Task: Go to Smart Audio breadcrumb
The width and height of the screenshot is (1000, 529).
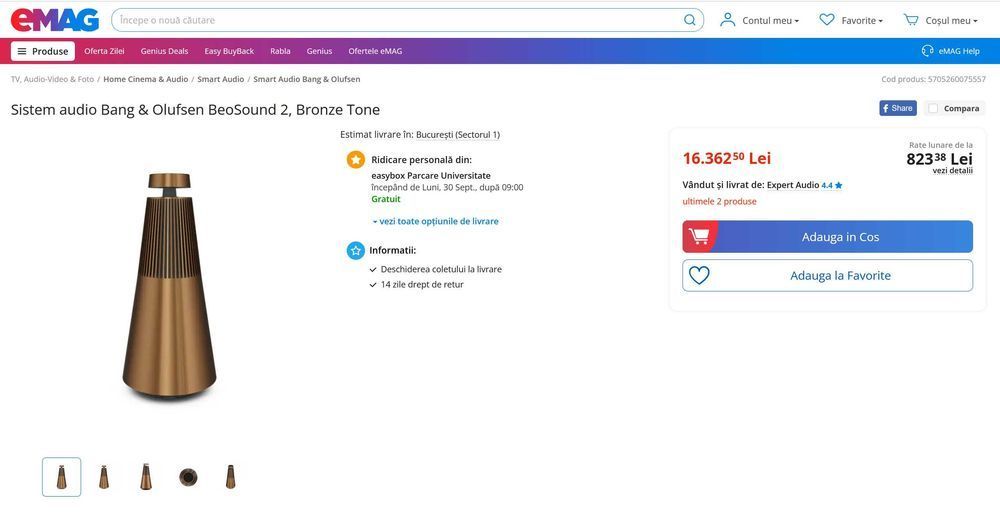Action: pos(221,79)
